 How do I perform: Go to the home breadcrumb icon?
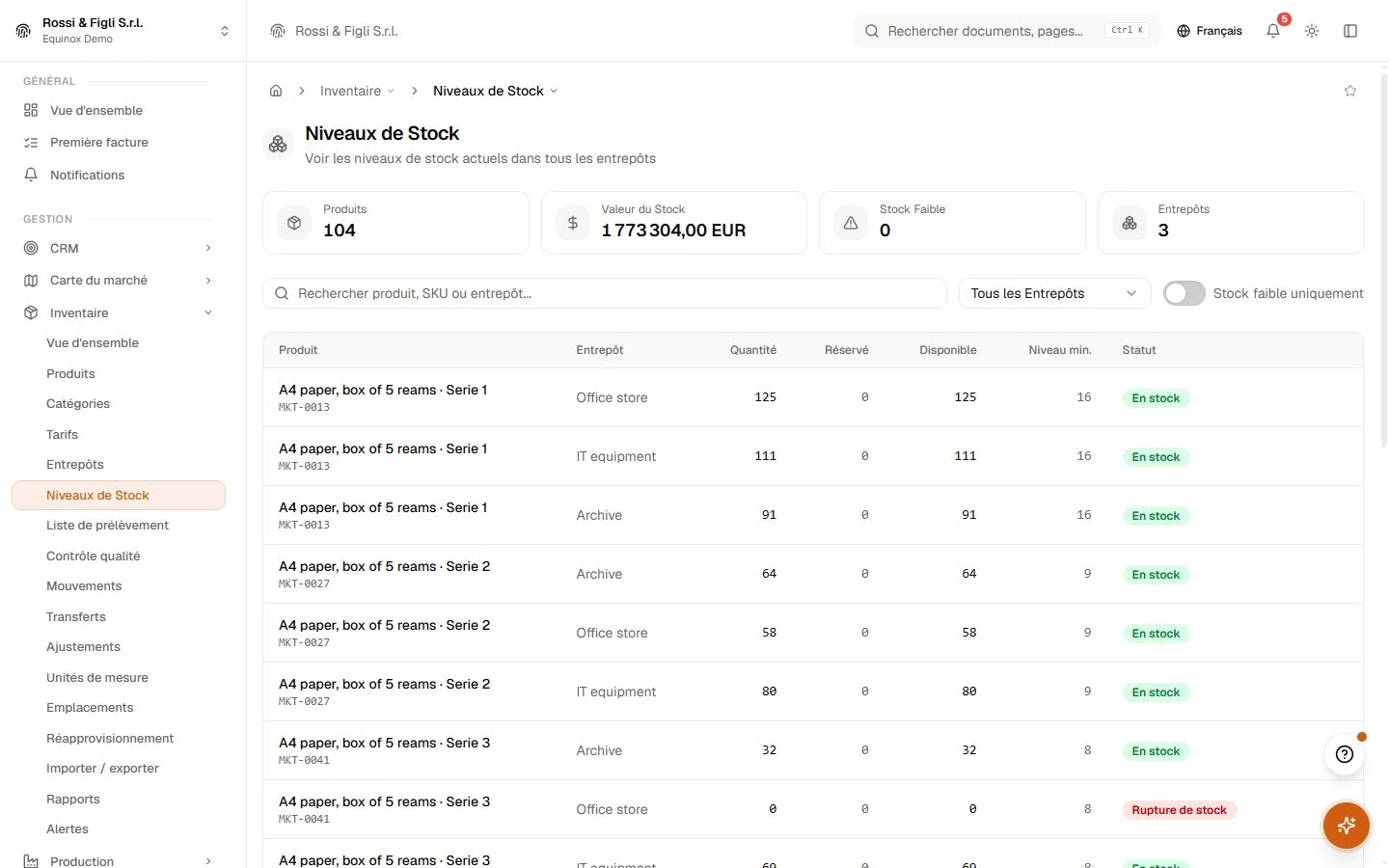(x=276, y=91)
